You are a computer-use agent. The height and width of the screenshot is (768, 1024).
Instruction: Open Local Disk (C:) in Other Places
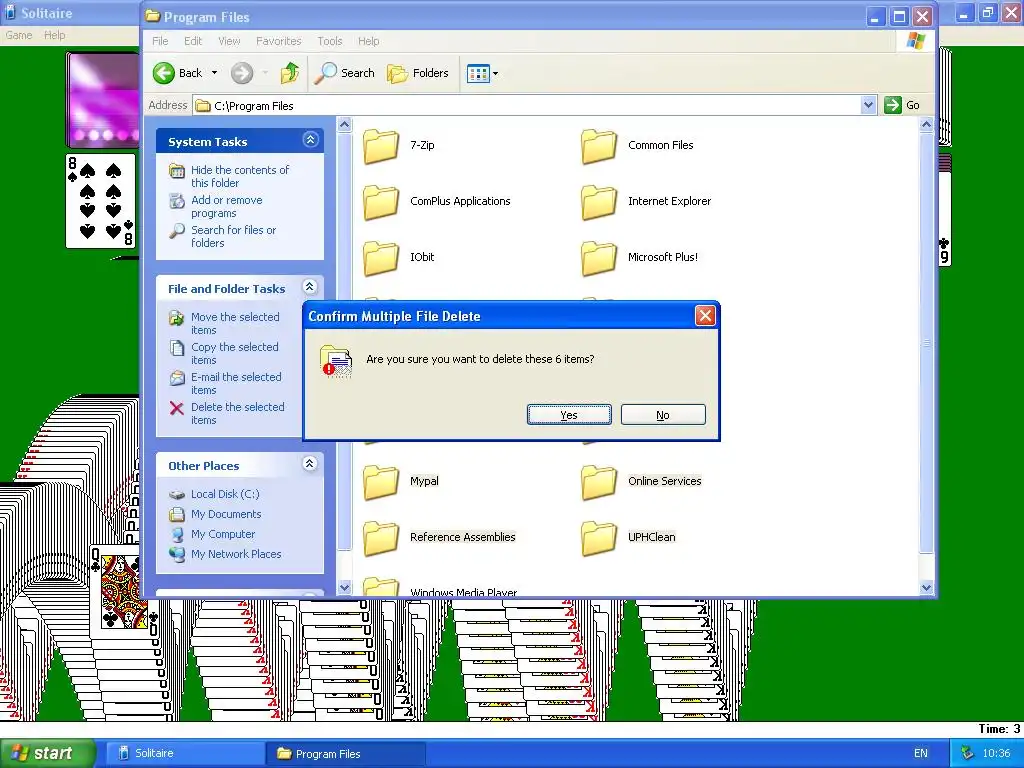[225, 494]
